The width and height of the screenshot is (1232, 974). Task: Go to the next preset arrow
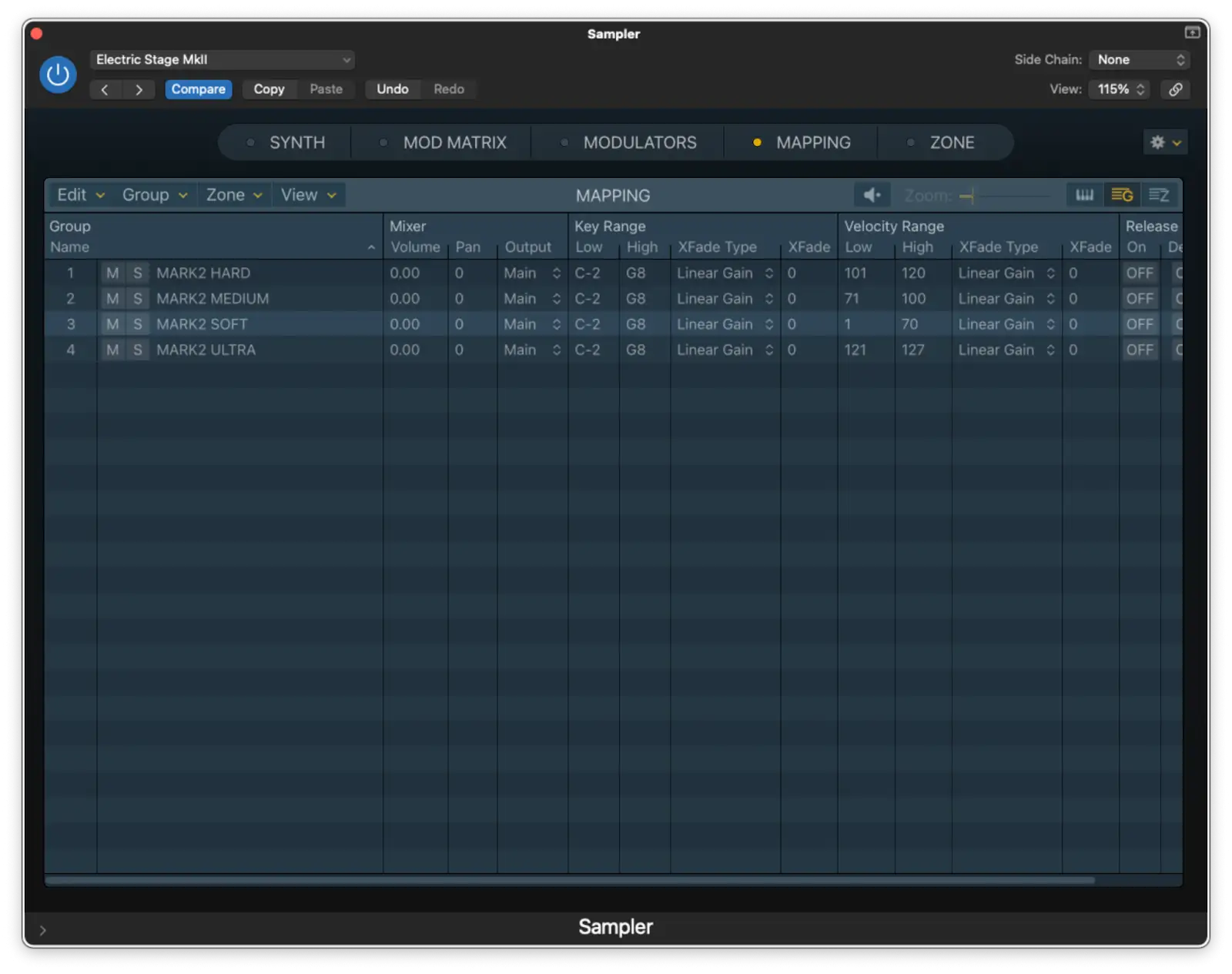coord(139,89)
